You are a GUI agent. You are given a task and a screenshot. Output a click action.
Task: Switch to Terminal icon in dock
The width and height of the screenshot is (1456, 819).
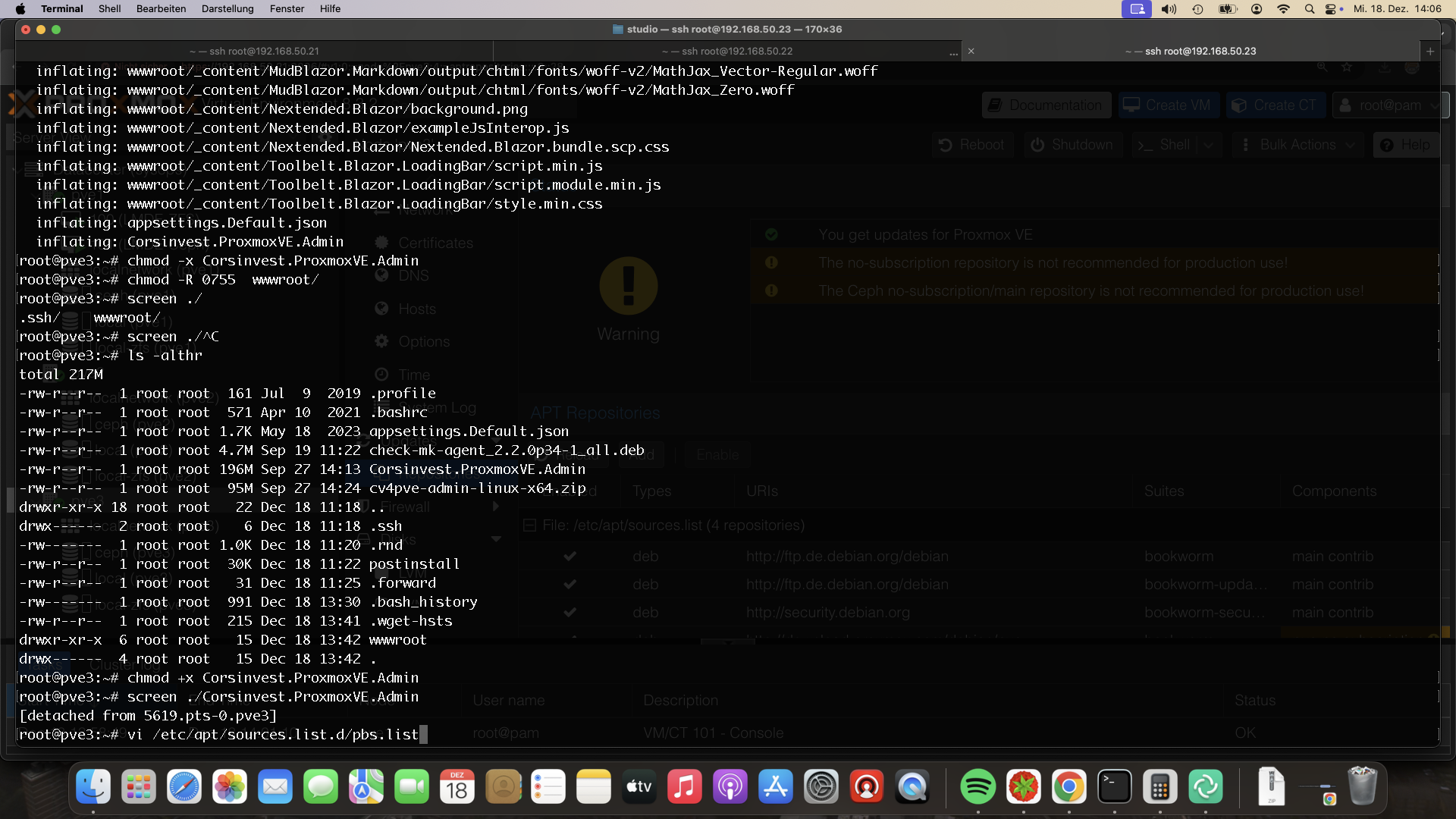(x=1115, y=787)
